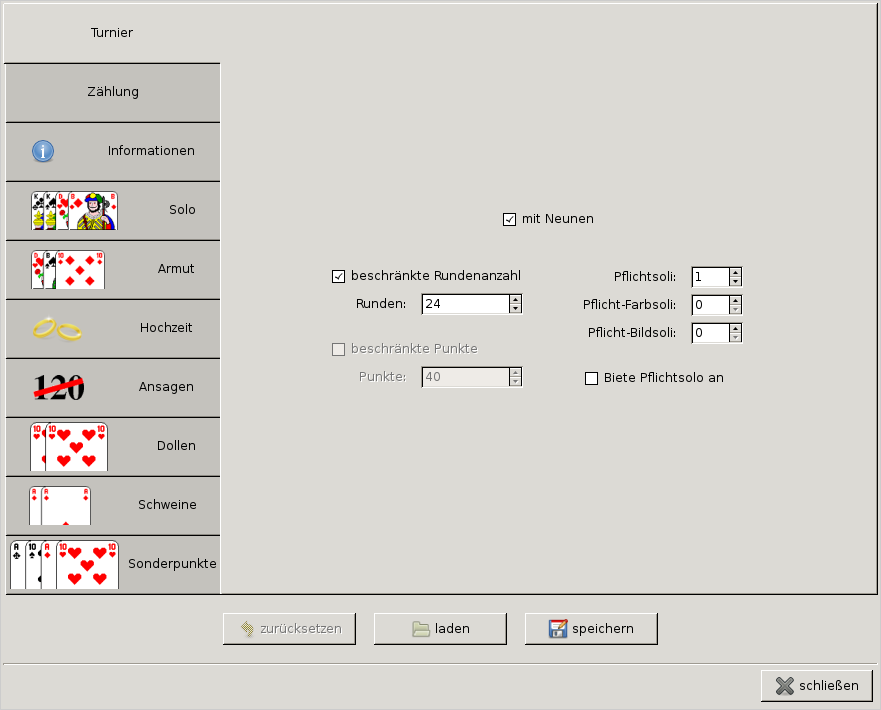
Task: Select the Dollen ten of hearts icon
Action: pos(68,446)
